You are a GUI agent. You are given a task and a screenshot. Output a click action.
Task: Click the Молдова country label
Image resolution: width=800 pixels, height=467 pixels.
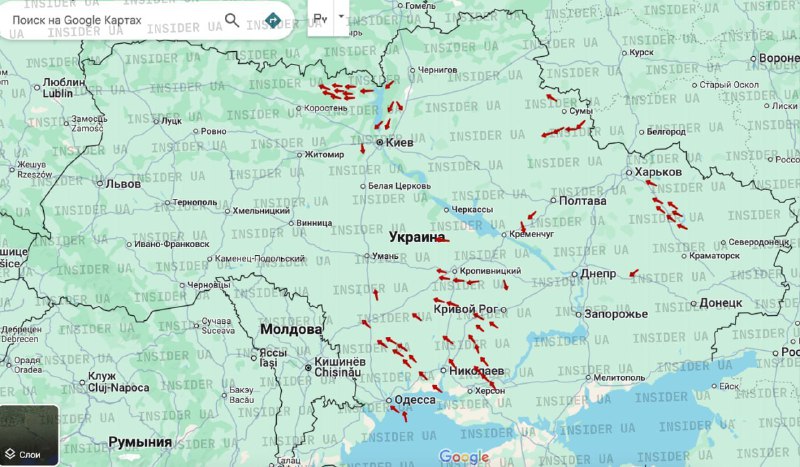291,329
